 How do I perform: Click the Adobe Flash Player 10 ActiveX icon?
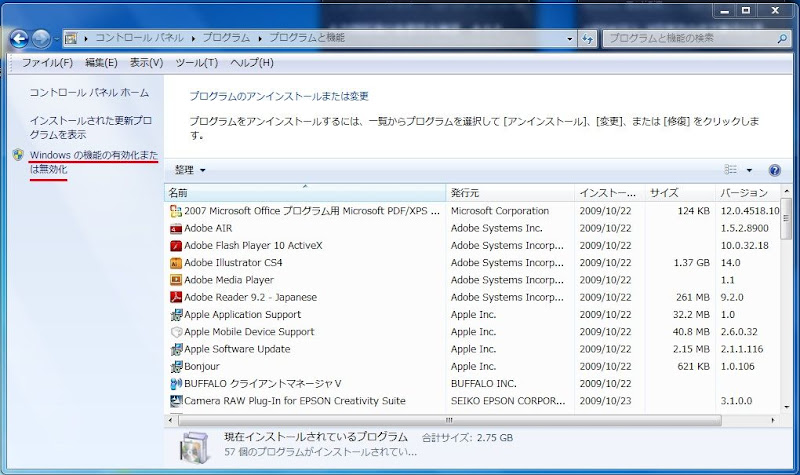[x=176, y=245]
